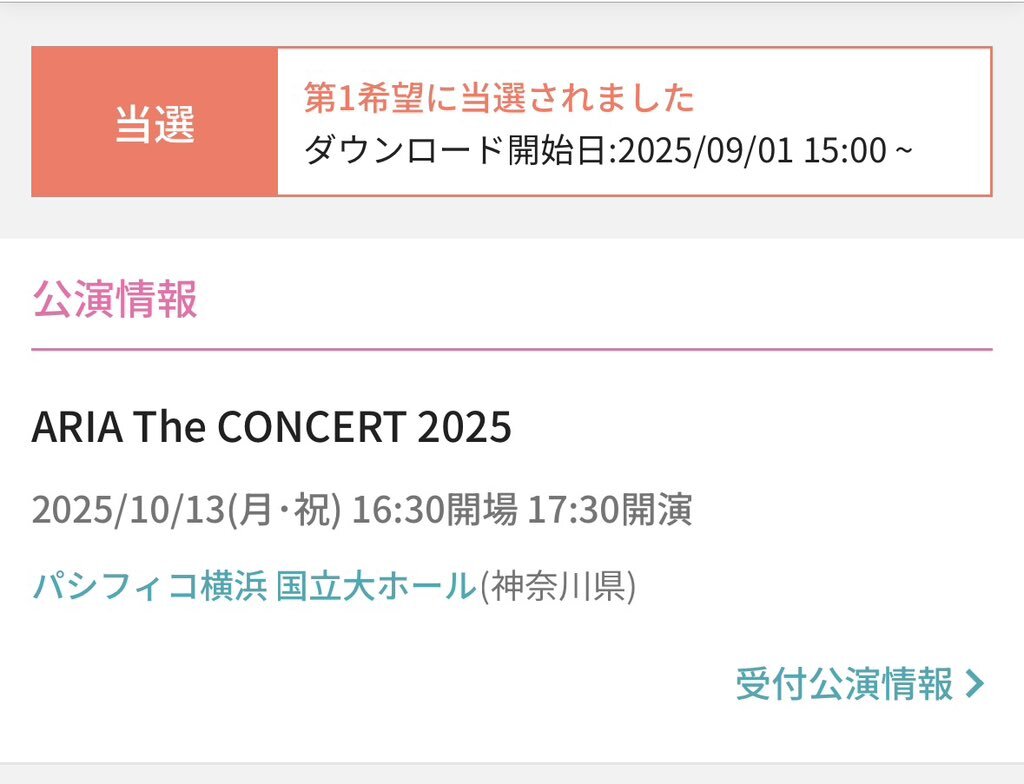Click the 17:30開演 start time text

[x=609, y=510]
